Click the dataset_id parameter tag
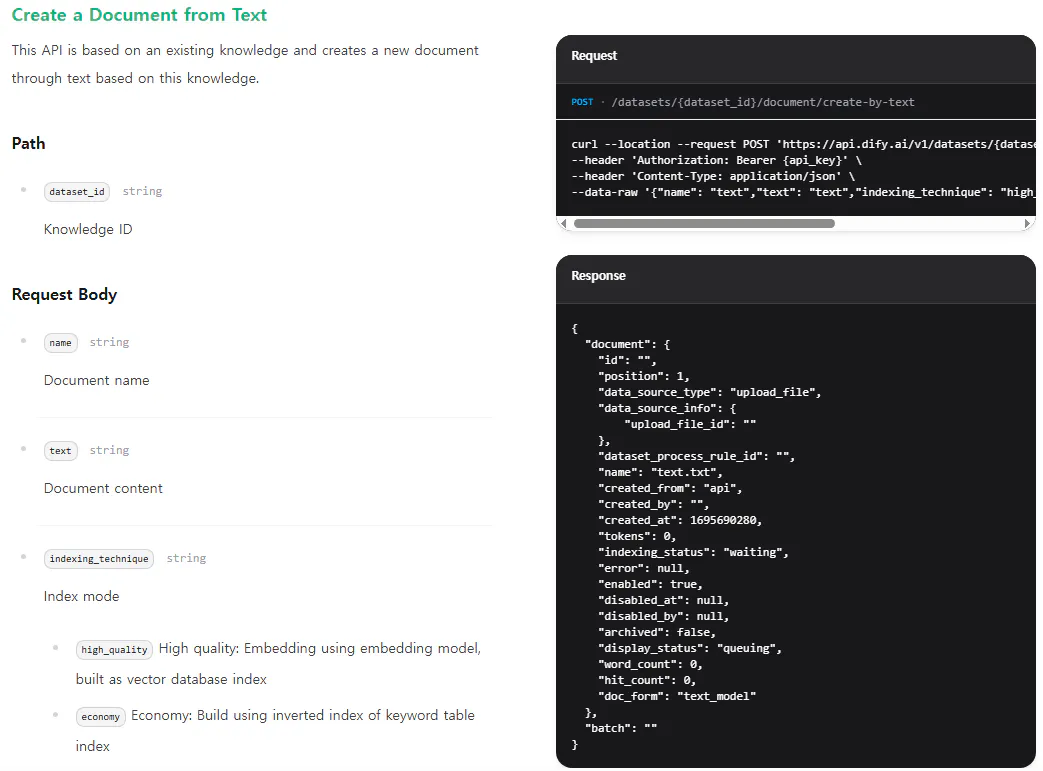 click(x=76, y=192)
